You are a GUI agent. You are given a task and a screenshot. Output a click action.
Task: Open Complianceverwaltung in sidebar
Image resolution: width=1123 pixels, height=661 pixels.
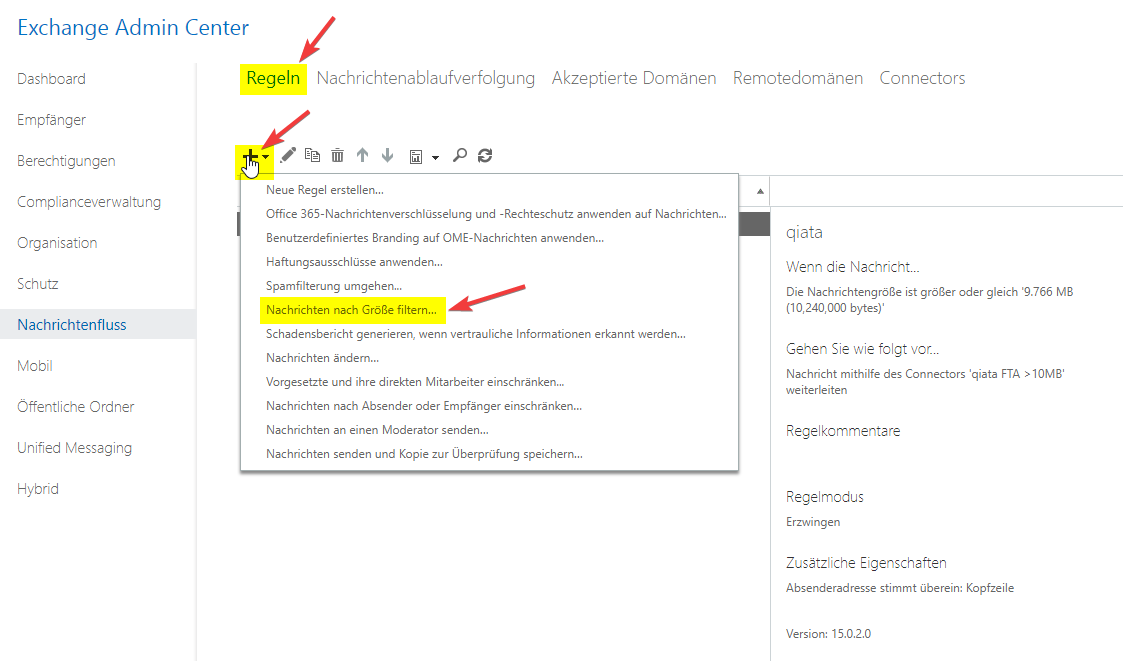click(89, 202)
